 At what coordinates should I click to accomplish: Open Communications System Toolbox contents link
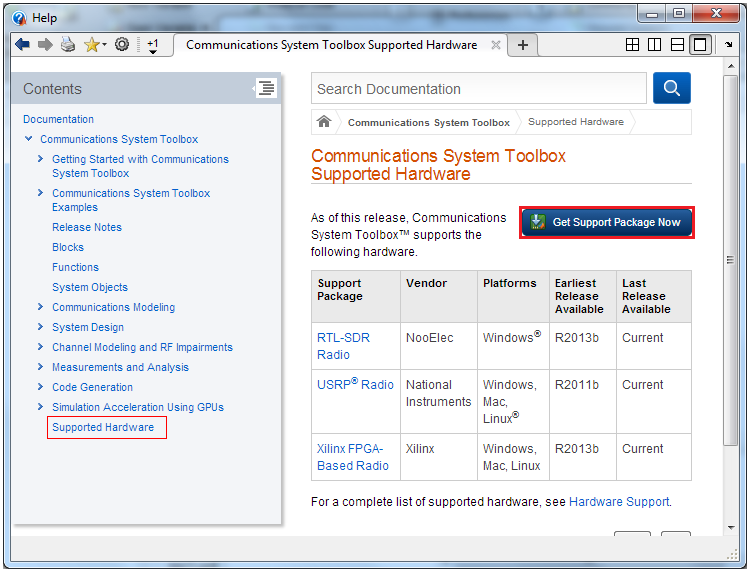119,139
